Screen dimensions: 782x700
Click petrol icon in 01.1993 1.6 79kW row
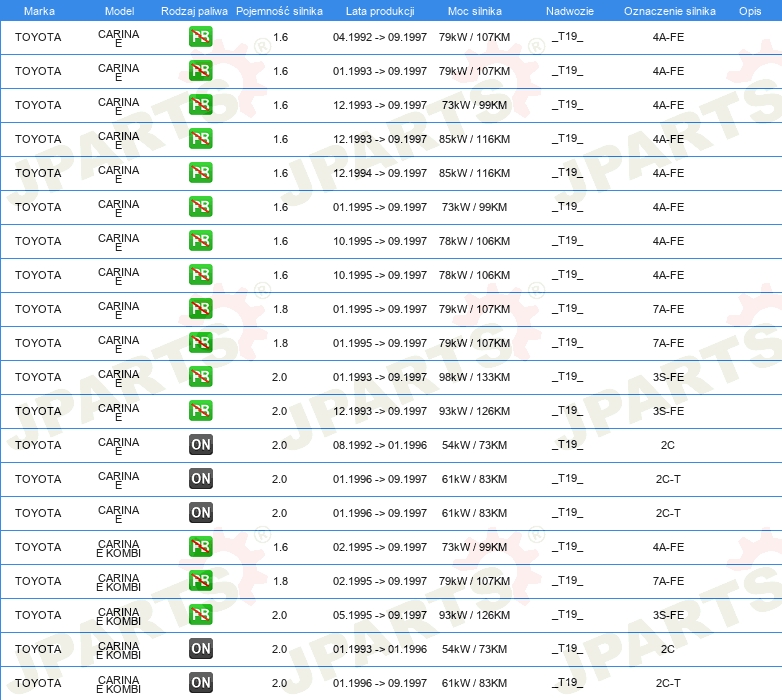[200, 71]
